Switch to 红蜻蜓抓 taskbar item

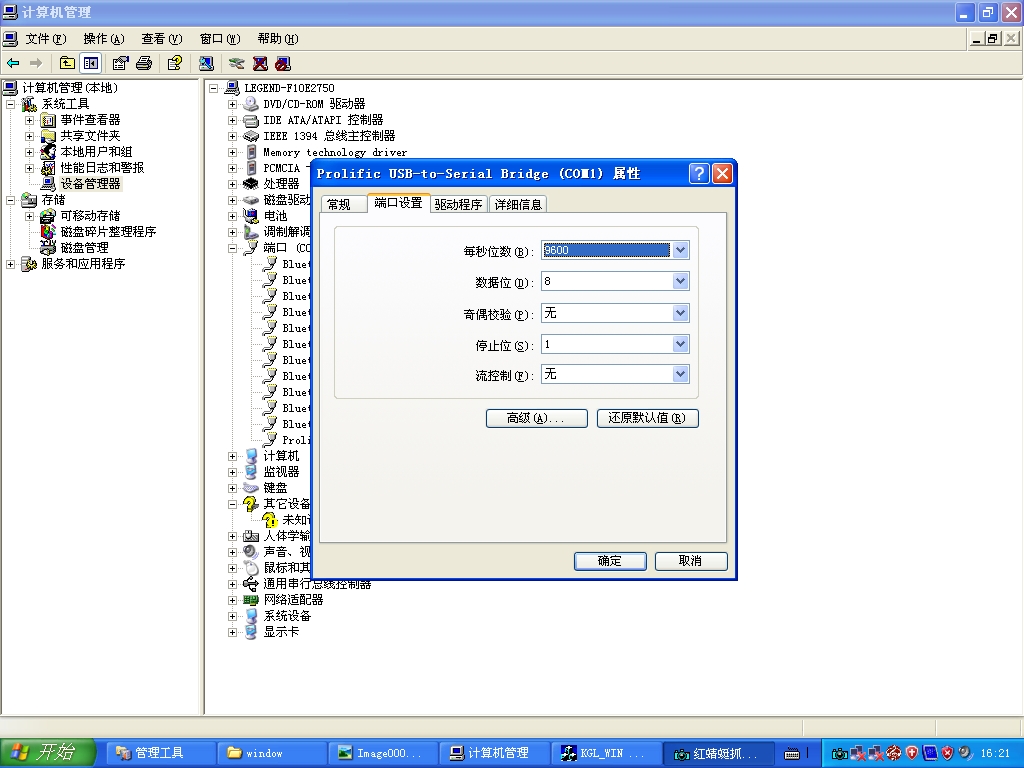click(717, 753)
